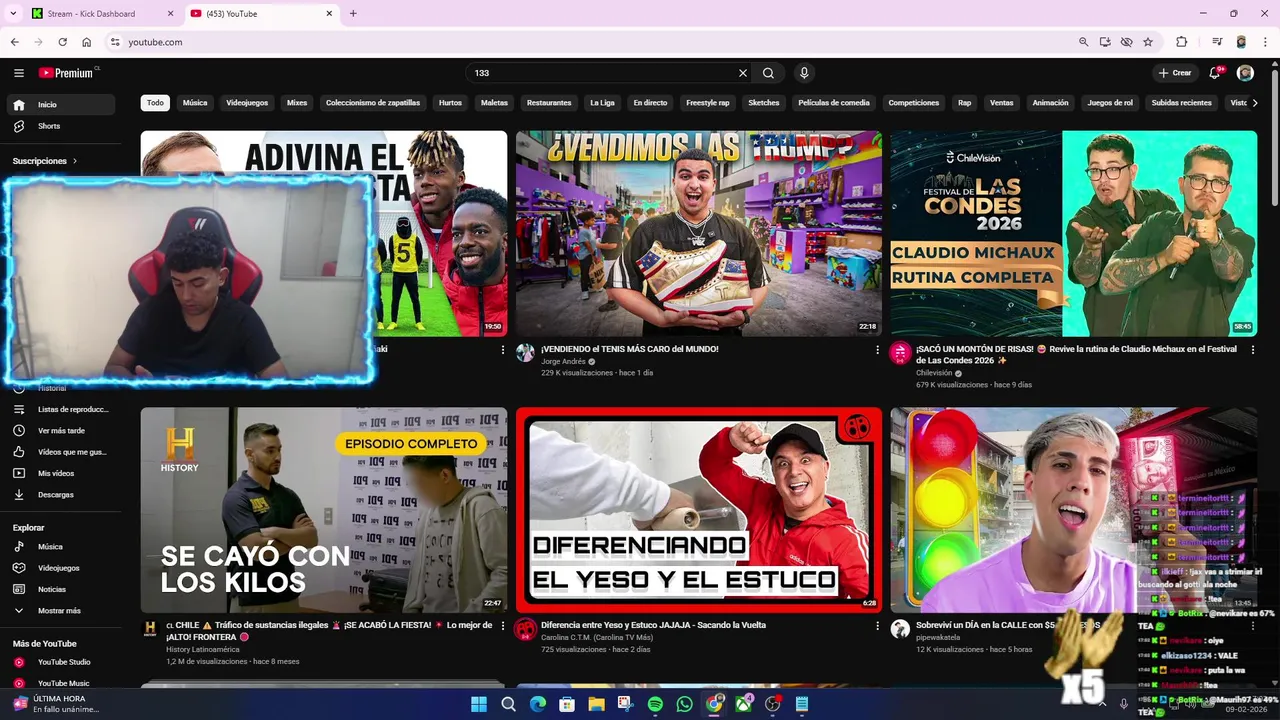This screenshot has width=1280, height=720.
Task: Click the Chrome address bar youtube.com
Action: 155,42
